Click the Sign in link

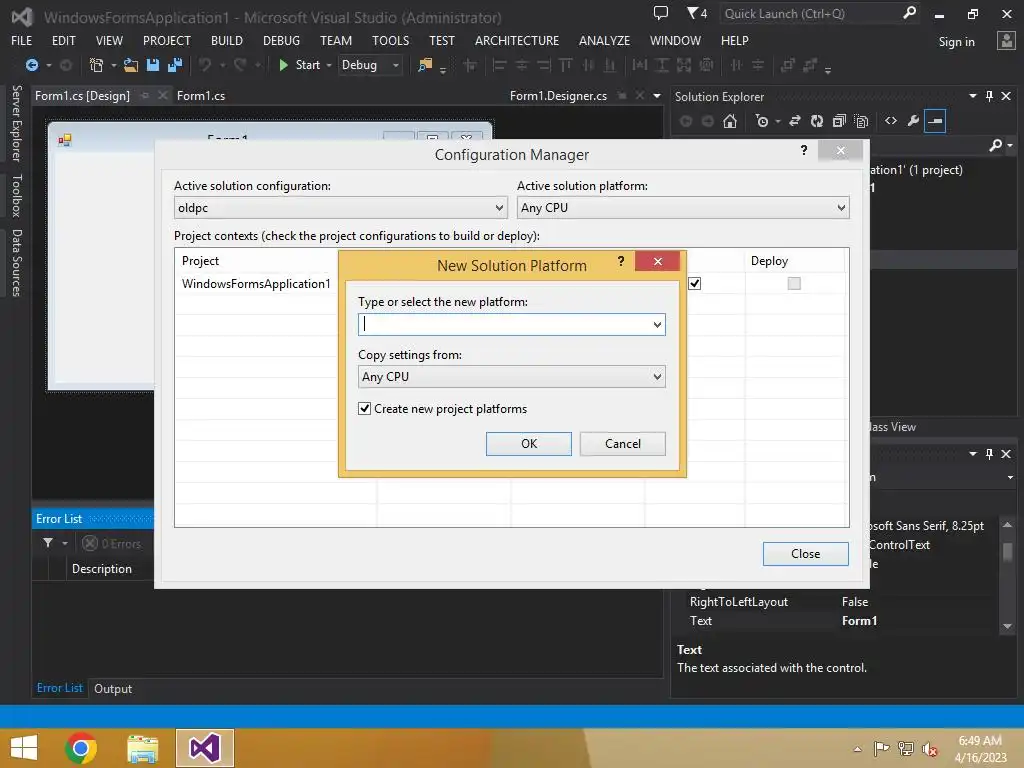coord(957,42)
